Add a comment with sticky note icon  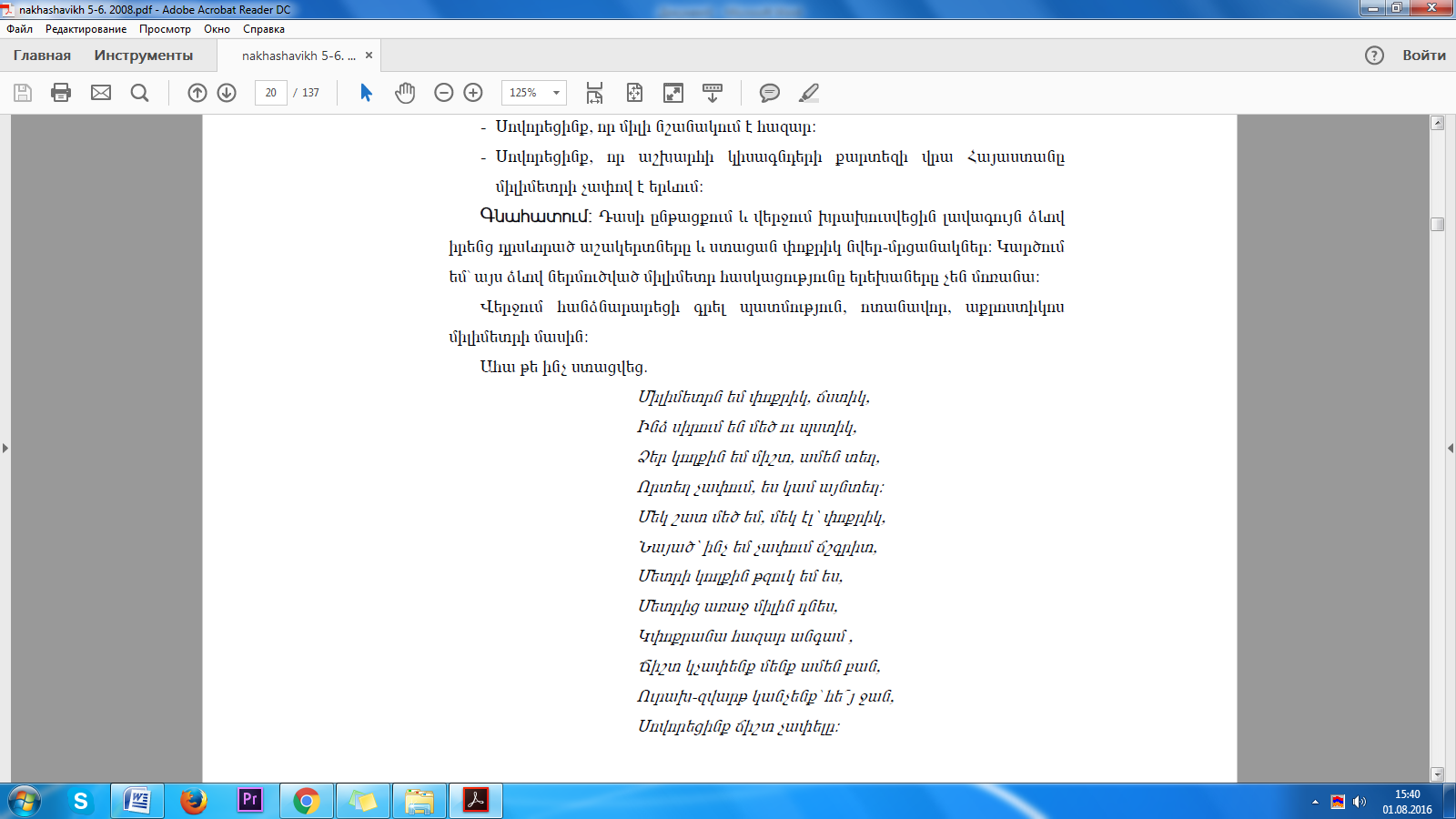point(770,93)
